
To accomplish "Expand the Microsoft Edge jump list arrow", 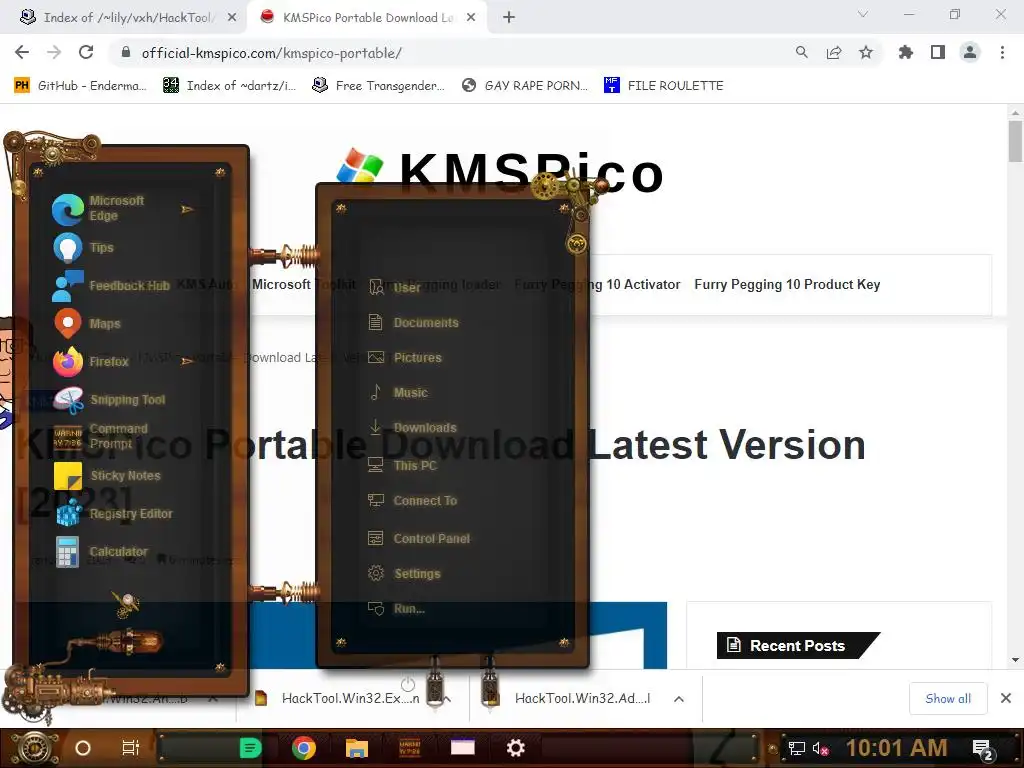I will (x=187, y=209).
